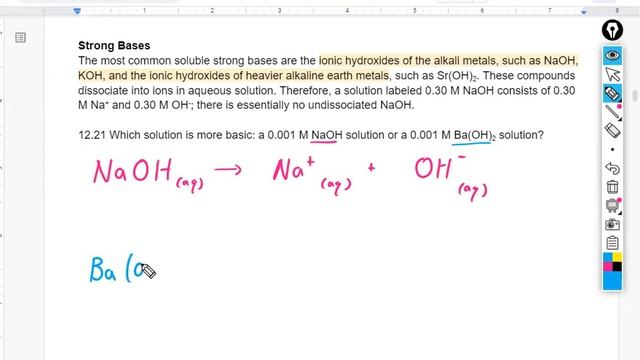Take a screenshot with the camera icon
Image resolution: width=640 pixels, height=360 pixels.
pos(612,224)
